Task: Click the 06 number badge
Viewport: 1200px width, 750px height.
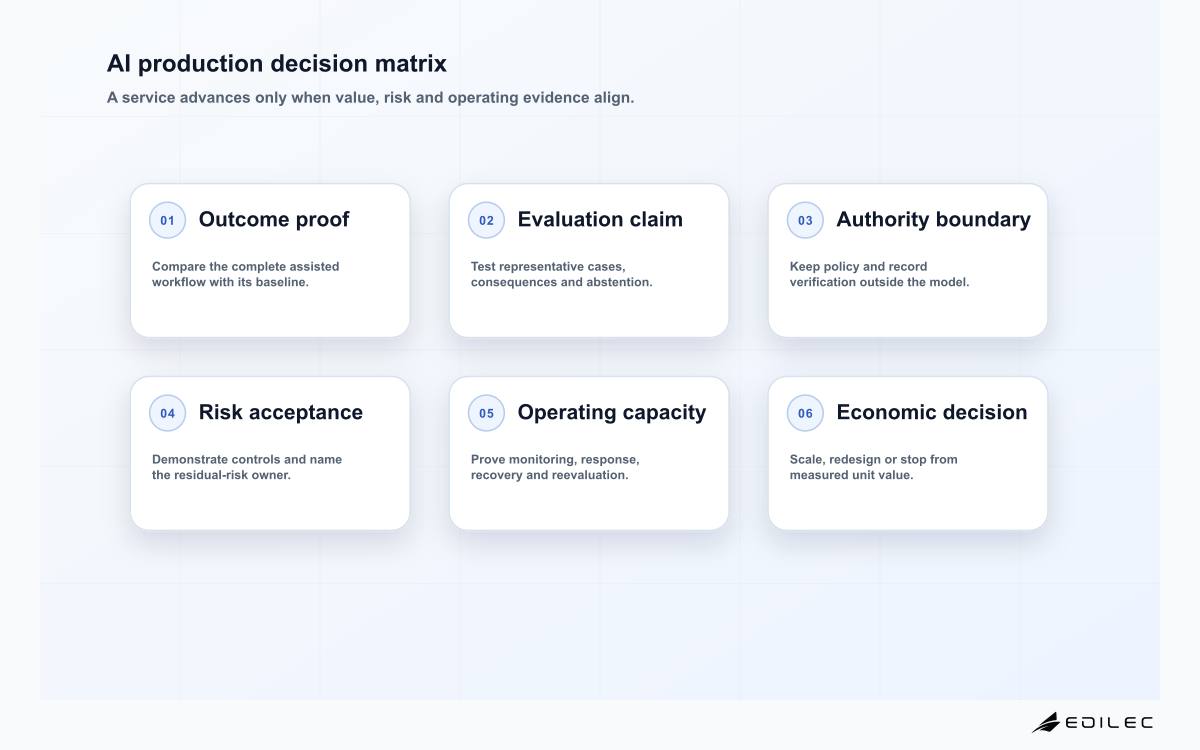Action: [805, 413]
